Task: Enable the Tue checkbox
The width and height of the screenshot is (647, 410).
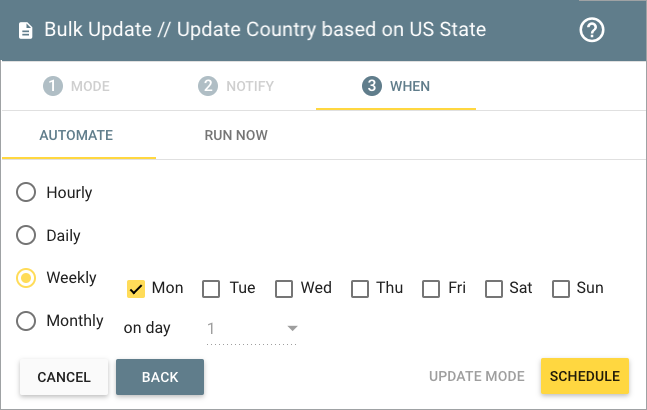Action: point(211,289)
